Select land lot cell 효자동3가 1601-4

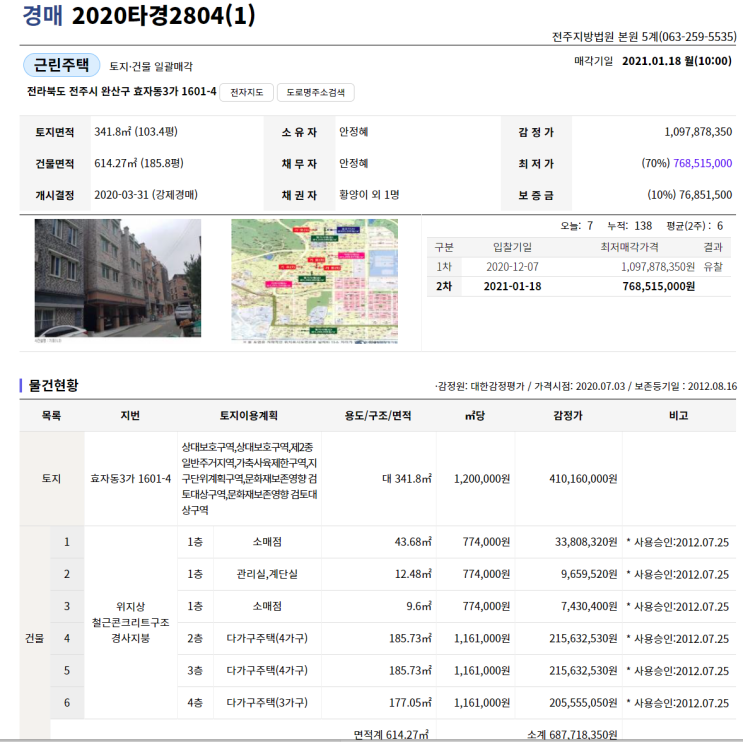[x=131, y=479]
